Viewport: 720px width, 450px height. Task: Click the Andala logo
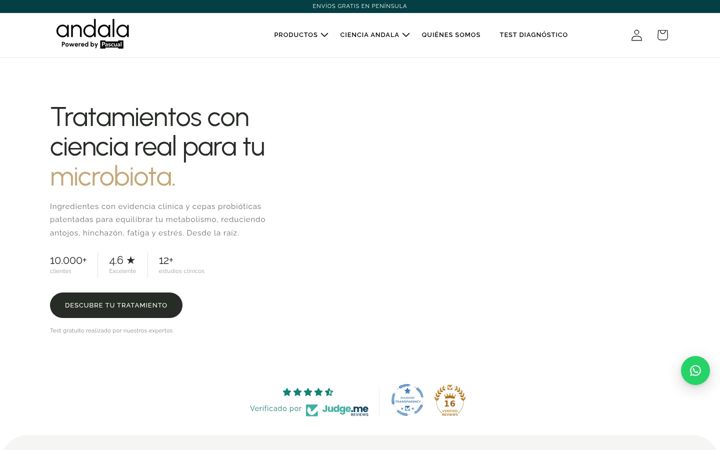[93, 34]
